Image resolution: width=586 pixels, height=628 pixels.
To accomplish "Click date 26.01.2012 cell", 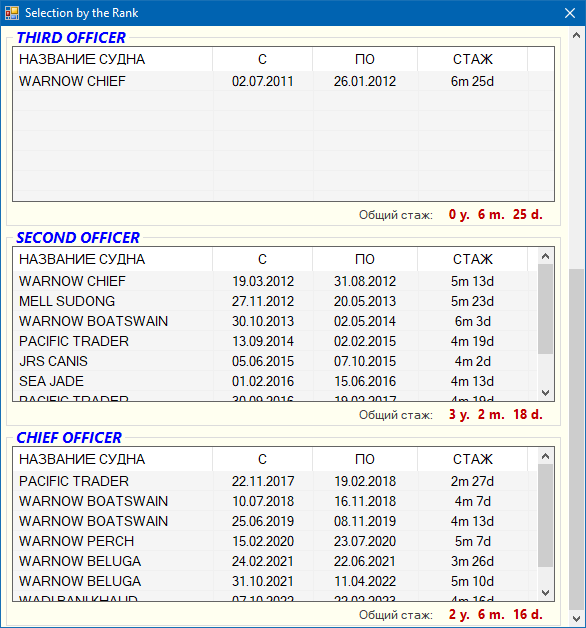I will pos(365,81).
